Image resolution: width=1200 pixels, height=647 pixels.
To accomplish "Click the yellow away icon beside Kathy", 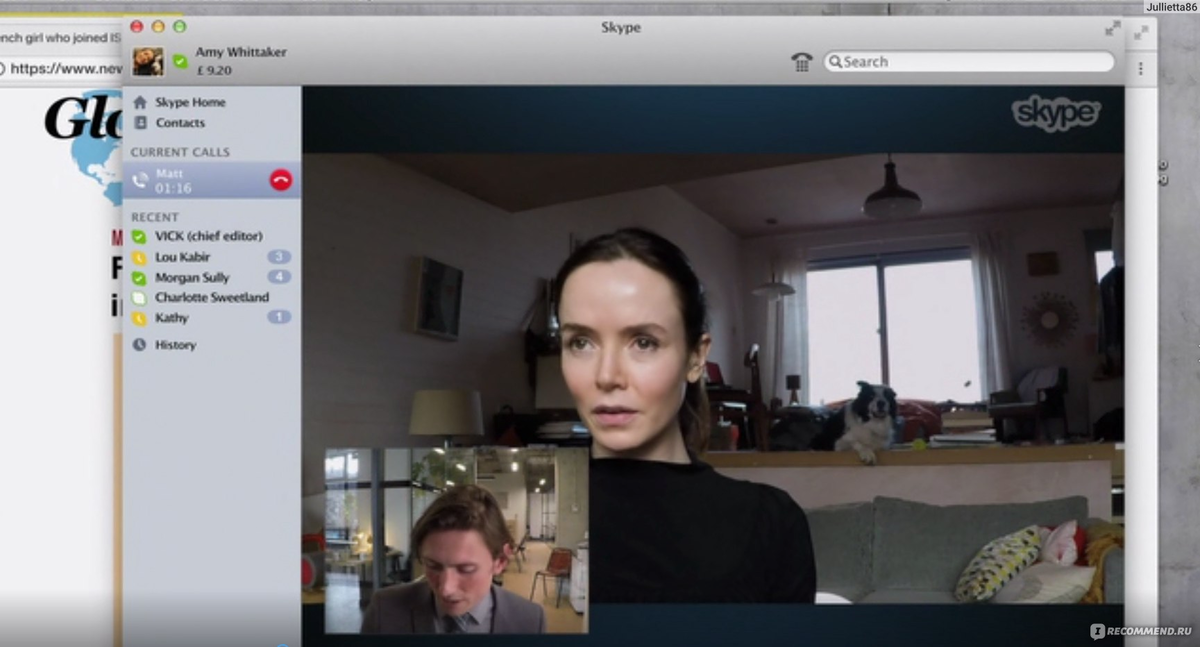I will pos(139,318).
